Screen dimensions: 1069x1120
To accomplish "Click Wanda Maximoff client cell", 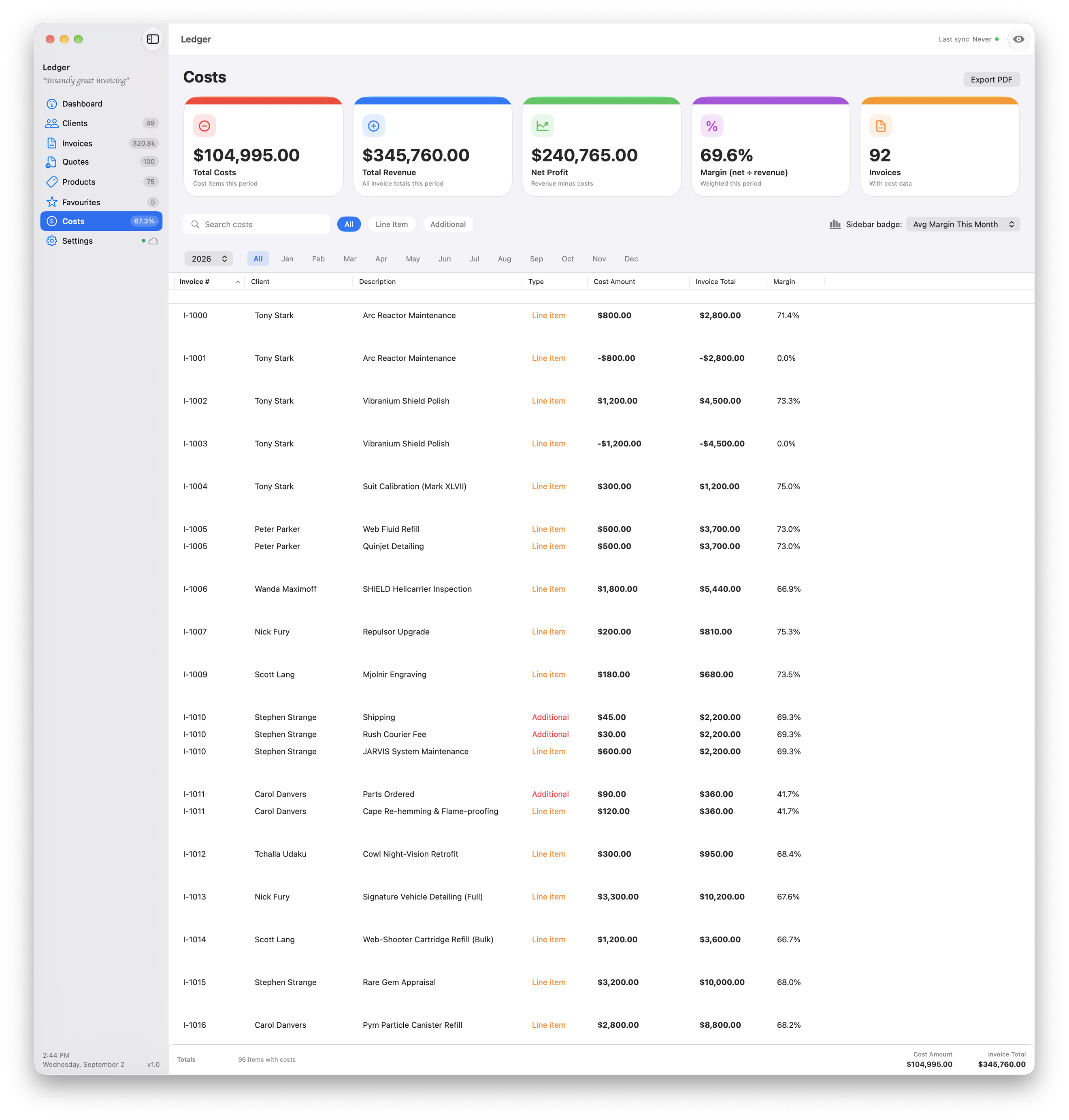I will tap(285, 589).
